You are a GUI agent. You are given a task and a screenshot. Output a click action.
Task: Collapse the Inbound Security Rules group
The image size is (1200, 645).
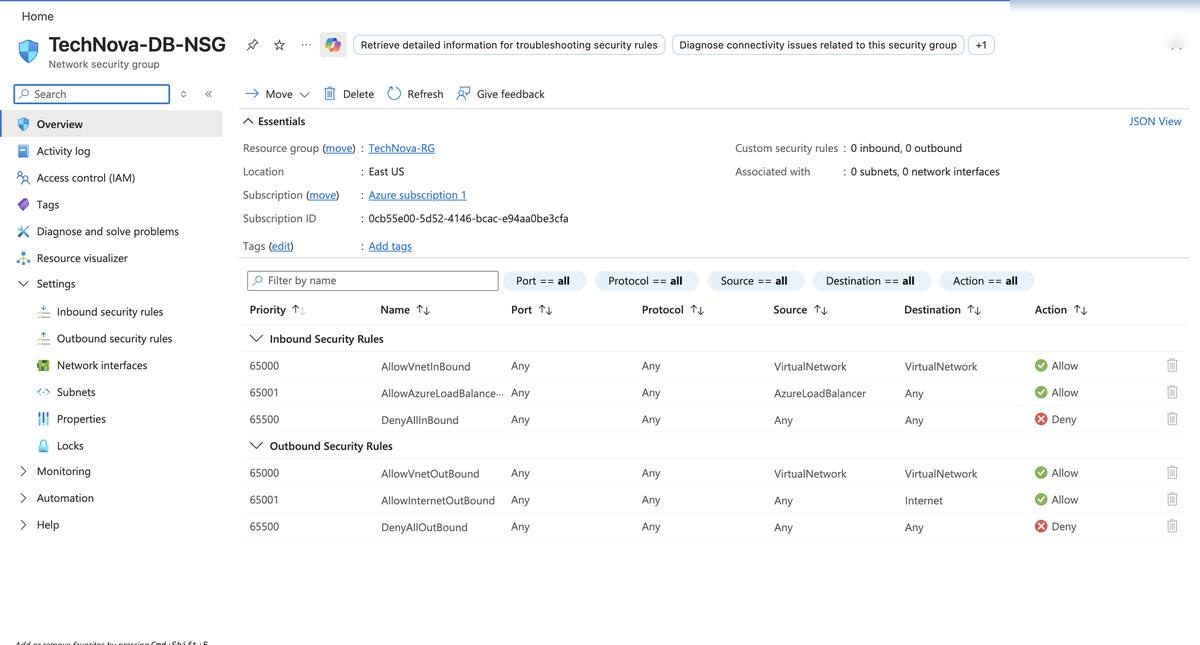pos(257,339)
